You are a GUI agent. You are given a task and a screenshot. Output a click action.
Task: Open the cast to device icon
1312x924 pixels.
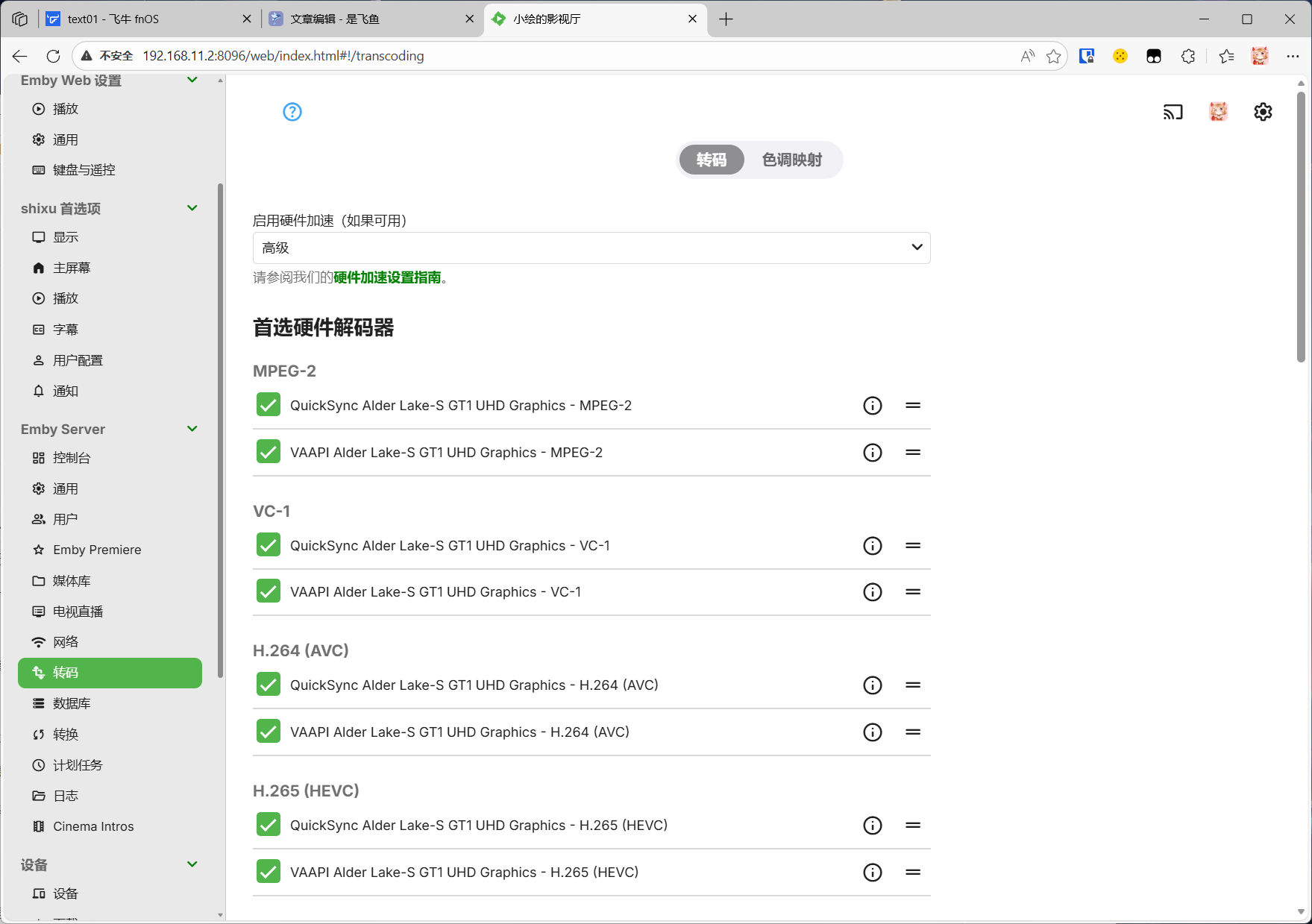tap(1173, 112)
